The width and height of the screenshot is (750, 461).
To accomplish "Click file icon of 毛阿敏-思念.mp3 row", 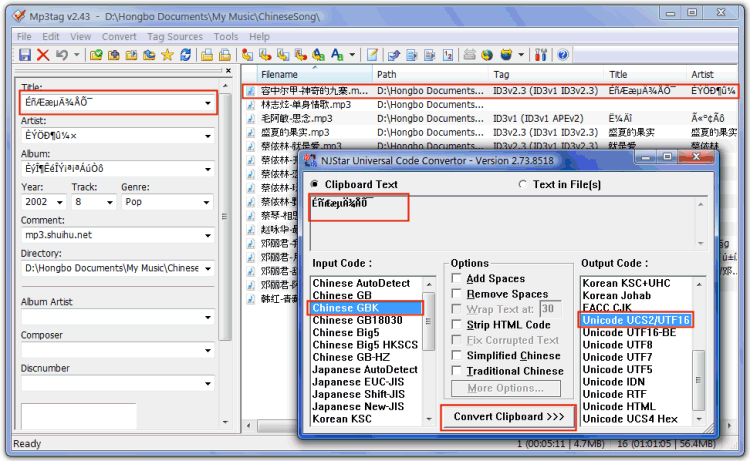I will tap(250, 119).
